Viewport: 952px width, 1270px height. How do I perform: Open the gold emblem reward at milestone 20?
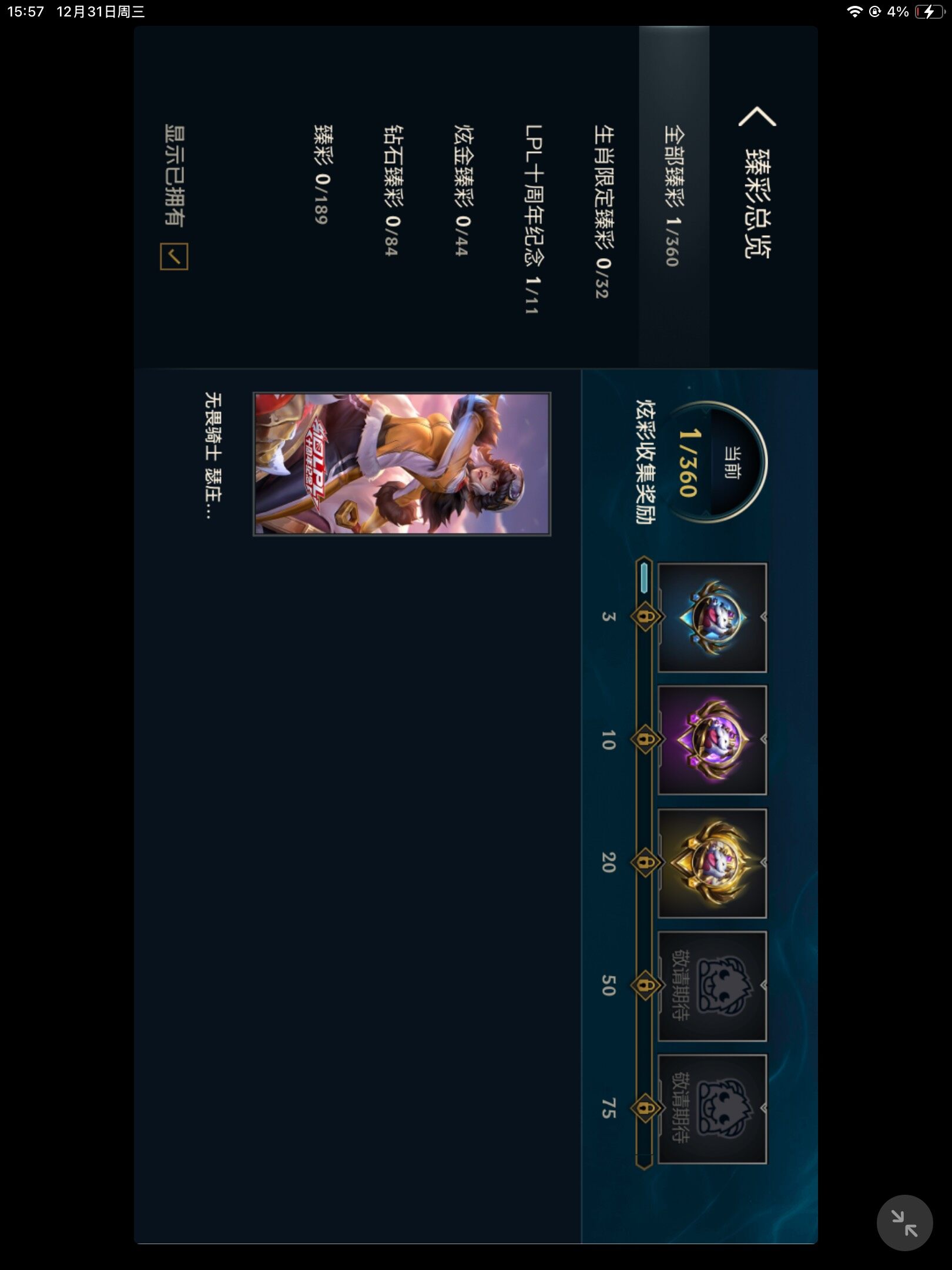712,863
